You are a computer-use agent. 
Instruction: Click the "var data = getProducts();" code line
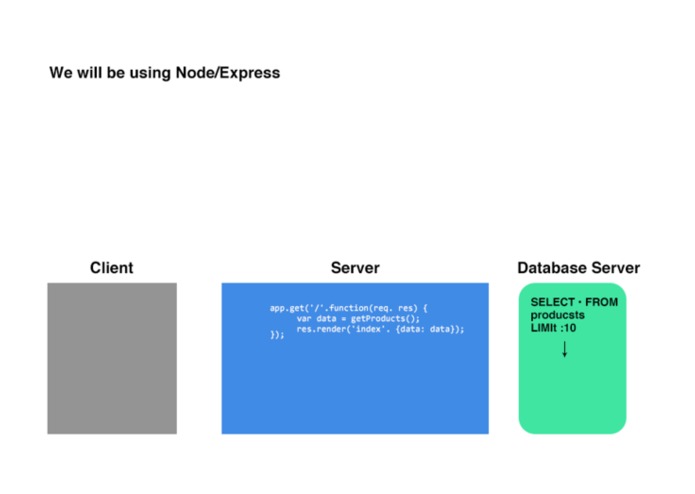coord(358,319)
